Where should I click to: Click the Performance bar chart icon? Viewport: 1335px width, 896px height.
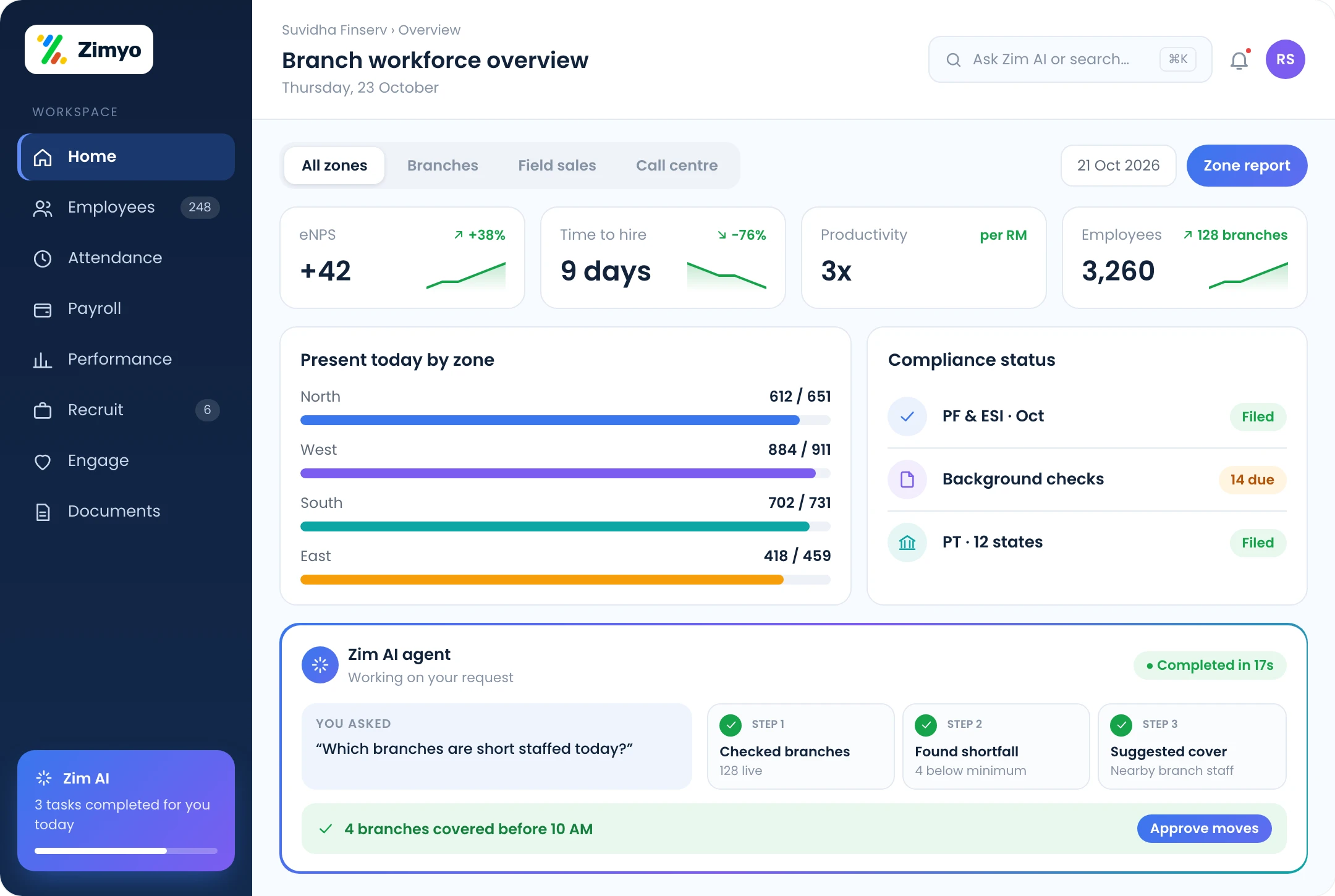coord(43,360)
